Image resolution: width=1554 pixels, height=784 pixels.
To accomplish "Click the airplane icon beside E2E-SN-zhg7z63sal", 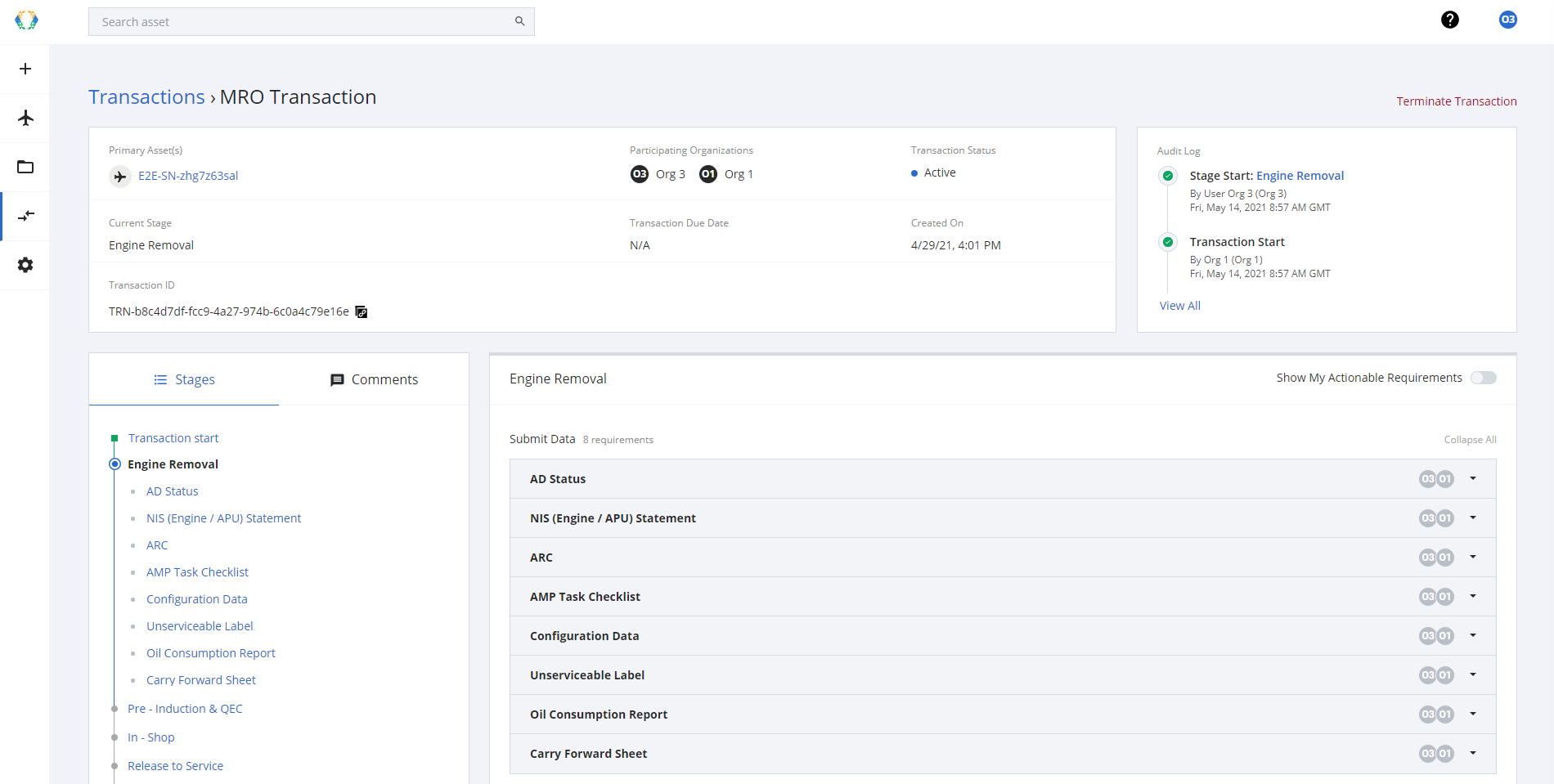I will 120,176.
